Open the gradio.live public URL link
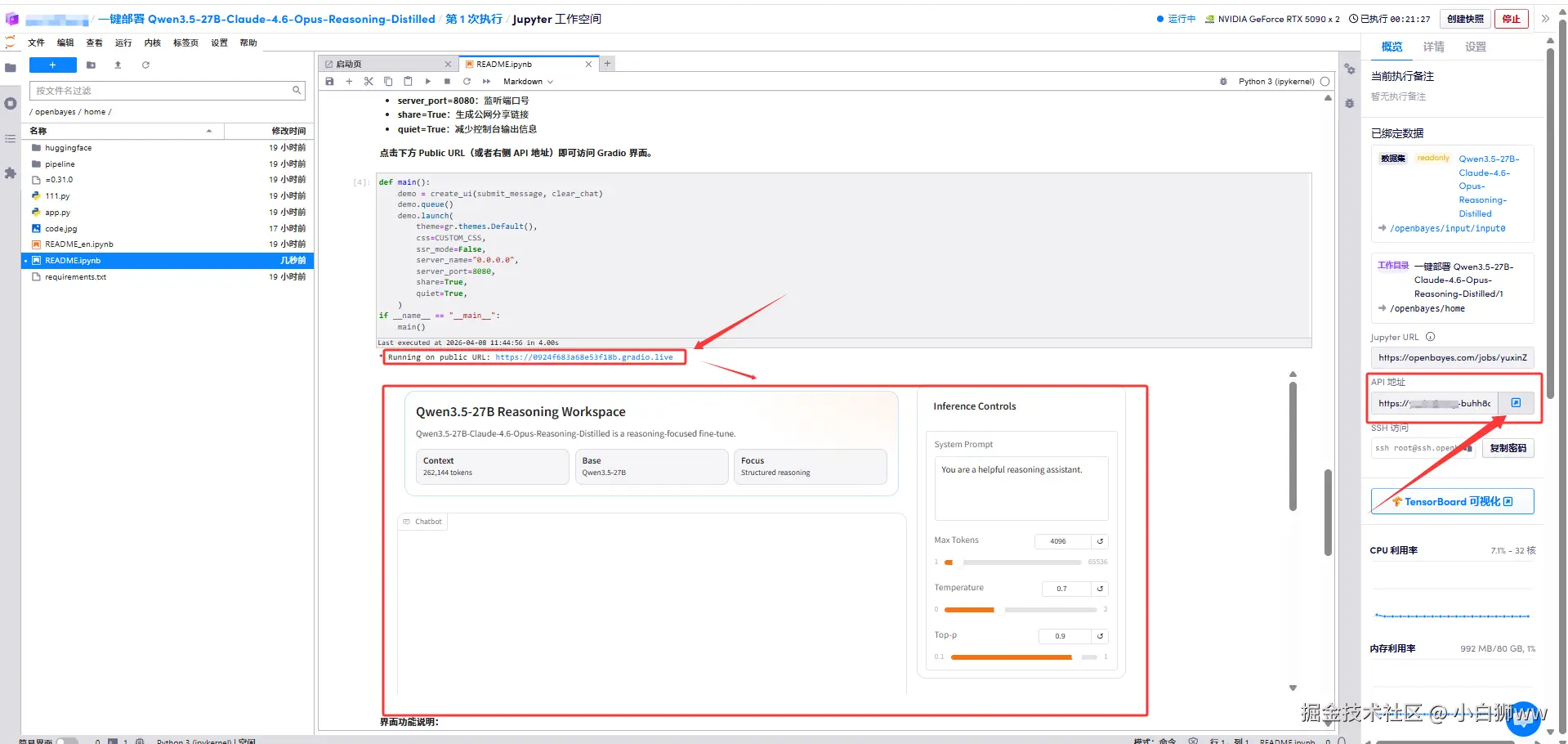Viewport: 1568px width, 744px height. click(x=584, y=357)
